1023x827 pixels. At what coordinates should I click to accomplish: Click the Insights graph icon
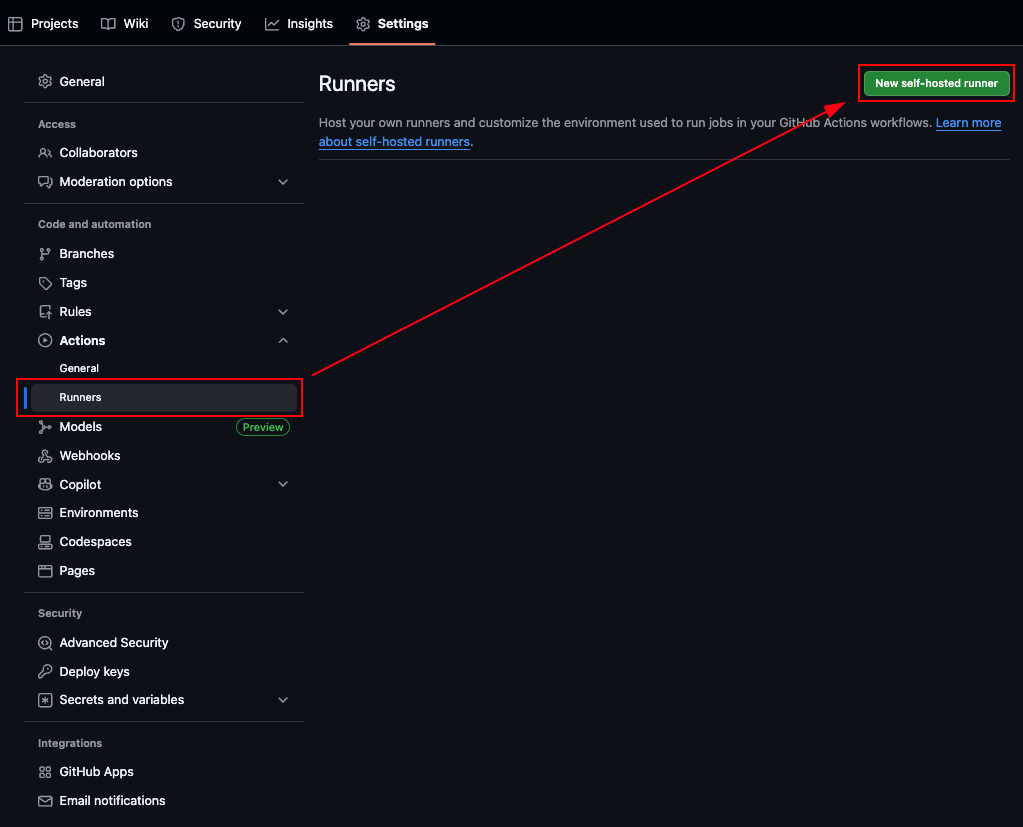coord(272,24)
